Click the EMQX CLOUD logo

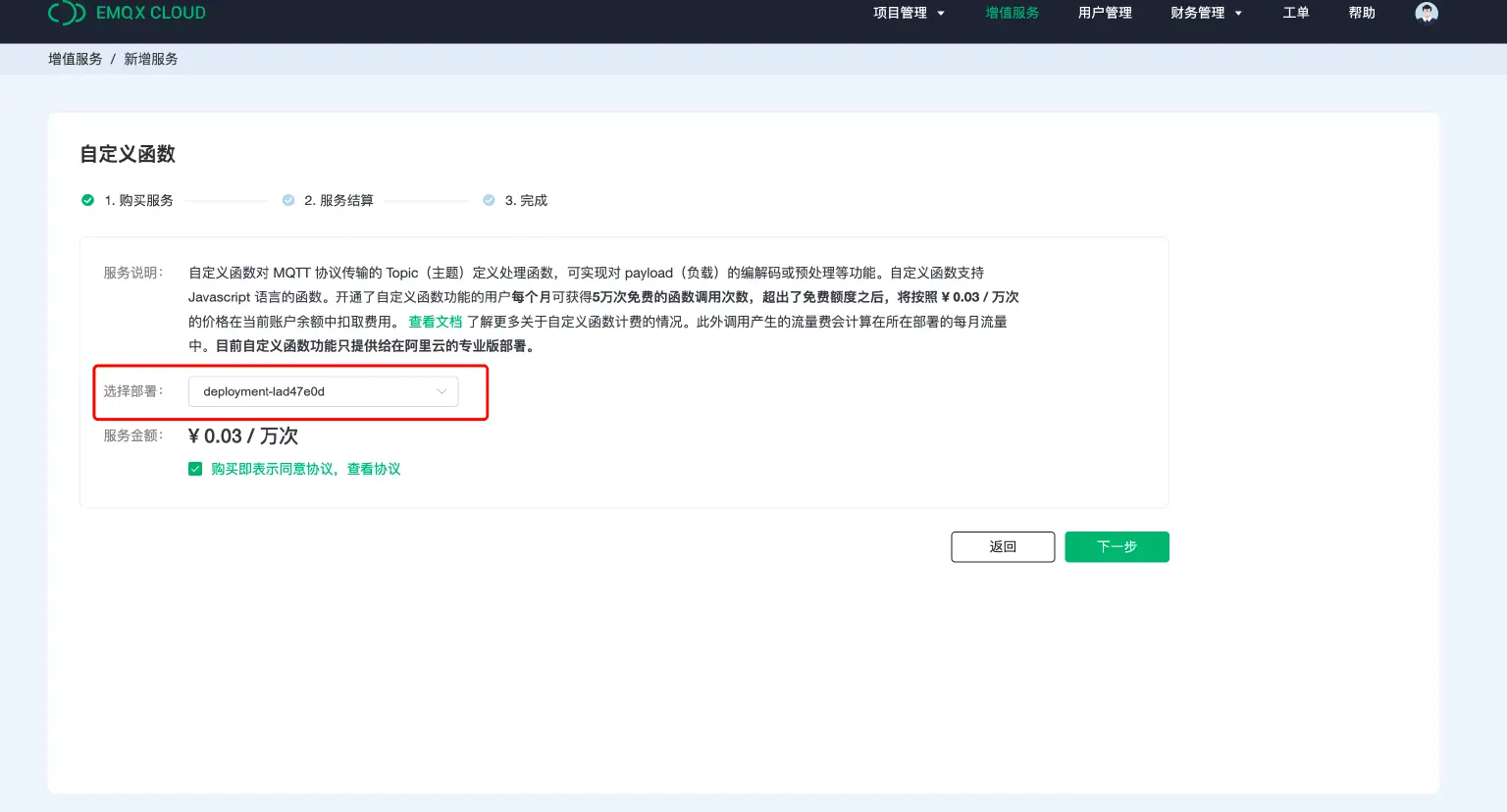[128, 14]
